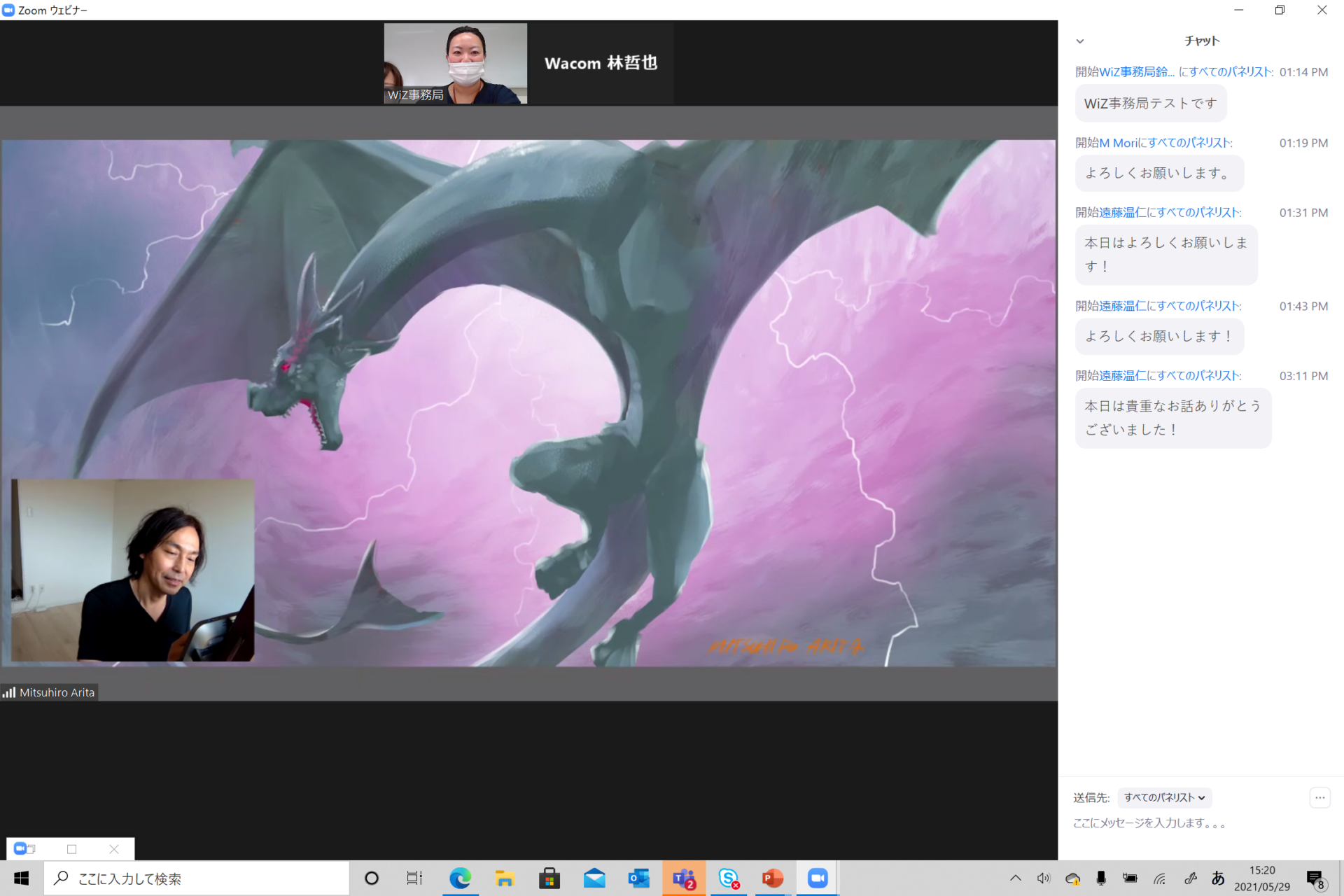This screenshot has height=896, width=1344.
Task: Open Skype from the taskbar
Action: [728, 878]
